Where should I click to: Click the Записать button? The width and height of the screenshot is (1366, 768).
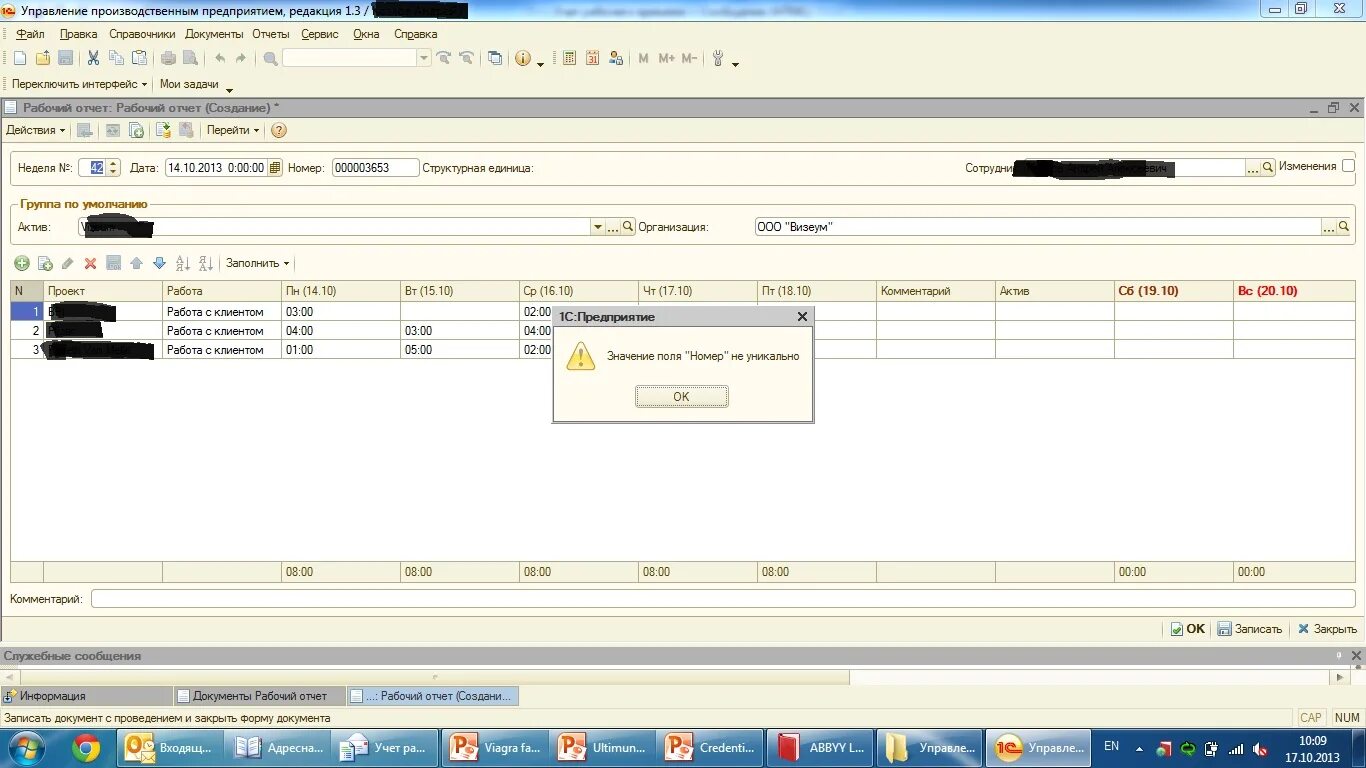tap(1249, 629)
